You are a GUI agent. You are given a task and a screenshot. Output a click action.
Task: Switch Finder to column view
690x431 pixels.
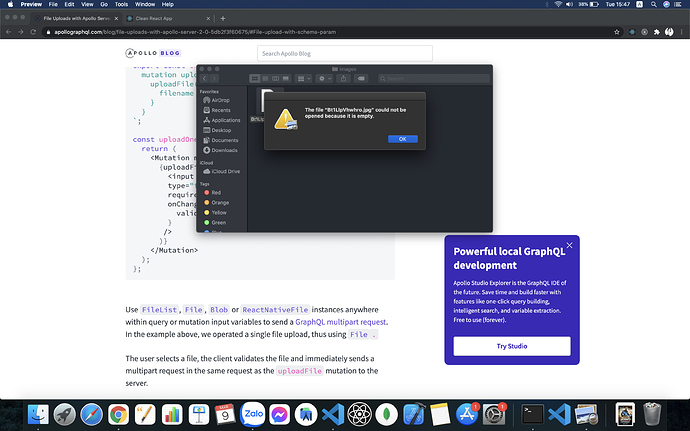click(275, 78)
